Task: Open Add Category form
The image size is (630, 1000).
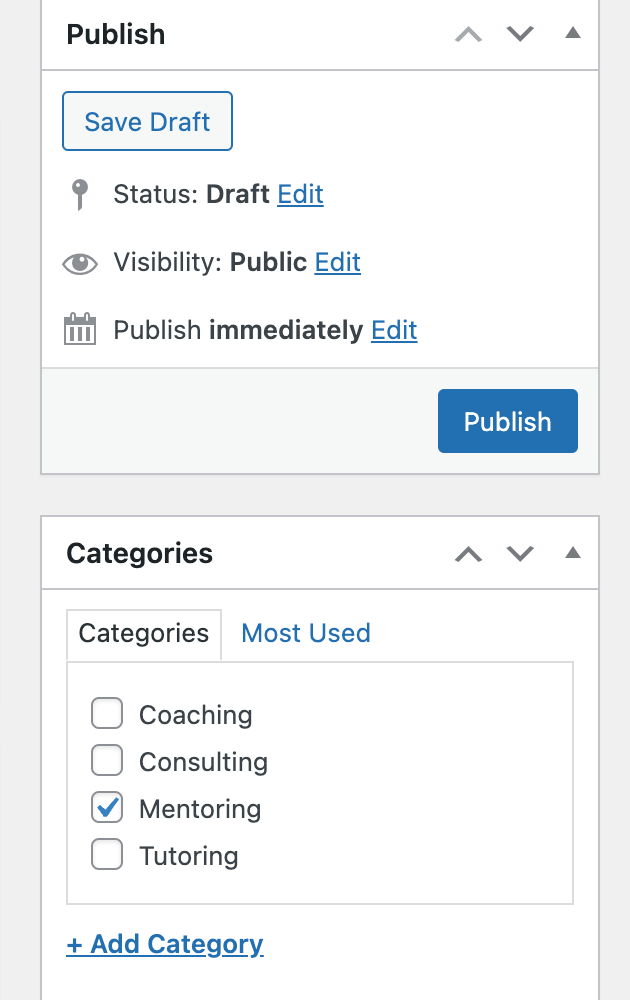Action: tap(165, 944)
